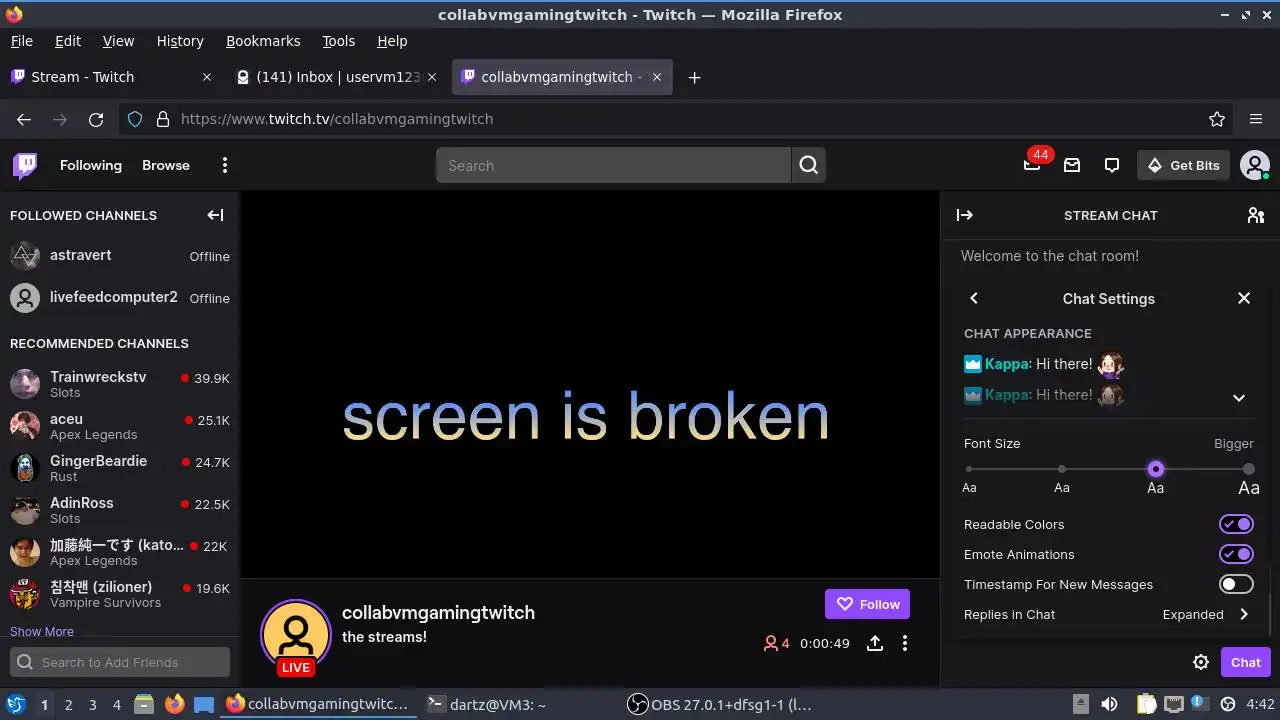This screenshot has height=720, width=1280.
Task: Click the search magnifier button
Action: (x=809, y=165)
